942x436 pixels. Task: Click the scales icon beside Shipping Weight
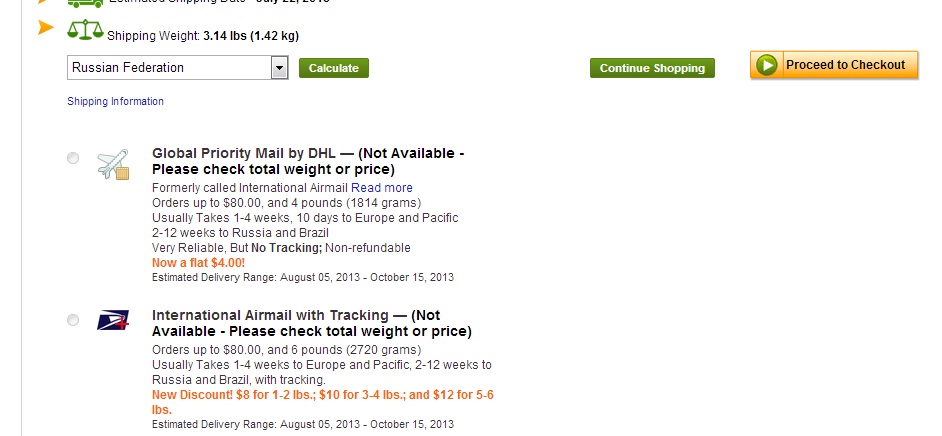[85, 30]
